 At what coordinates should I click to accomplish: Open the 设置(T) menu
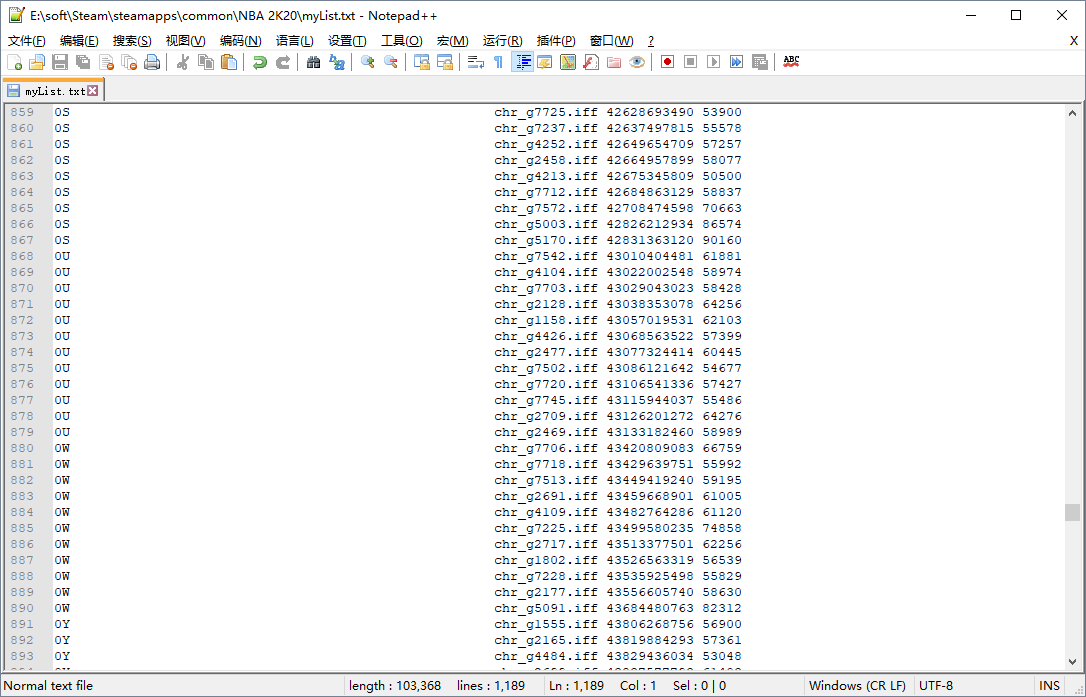347,41
